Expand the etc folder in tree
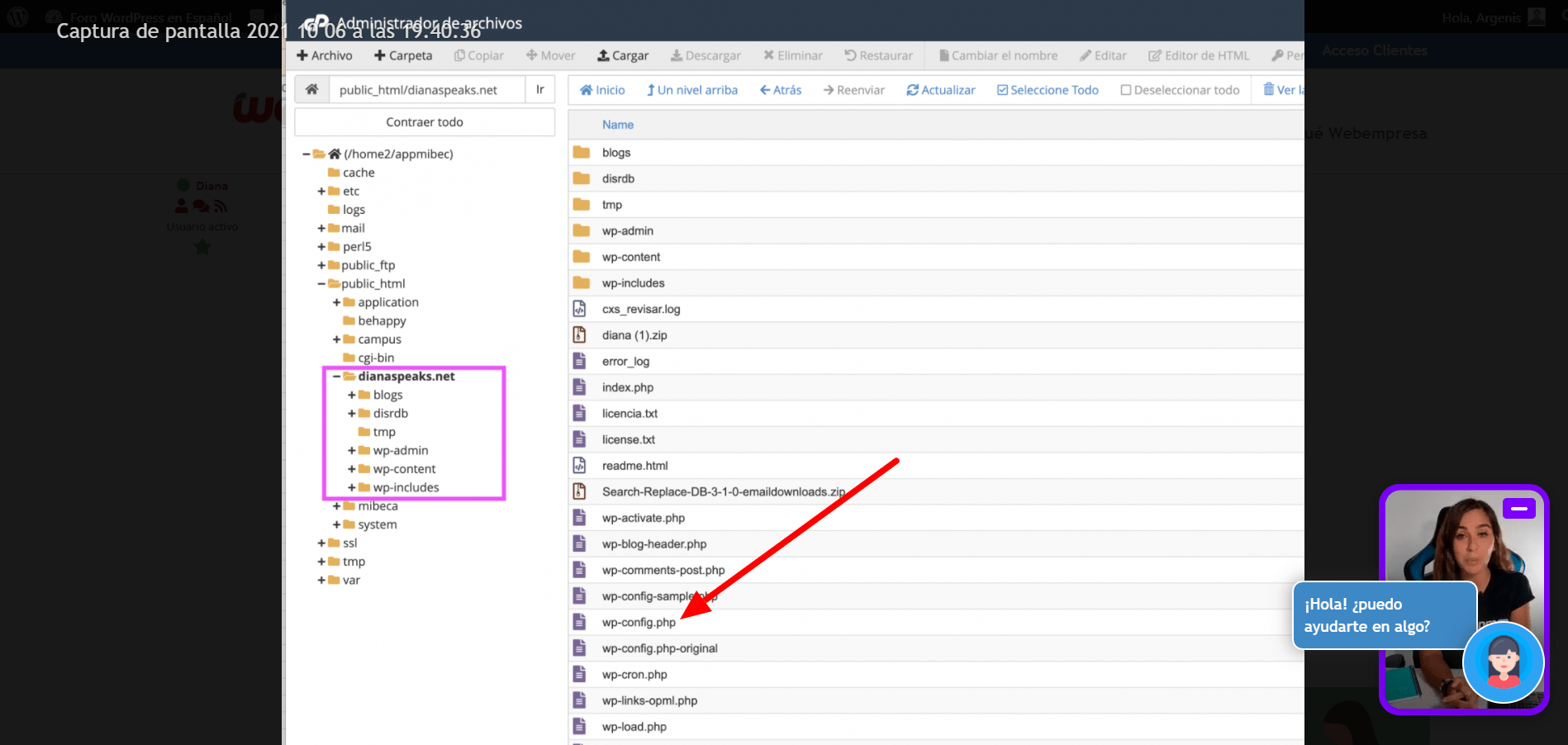1568x745 pixels. point(321,191)
